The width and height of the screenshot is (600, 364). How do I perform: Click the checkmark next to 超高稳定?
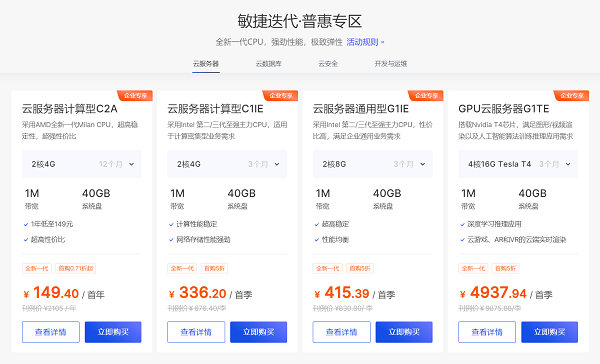317,224
